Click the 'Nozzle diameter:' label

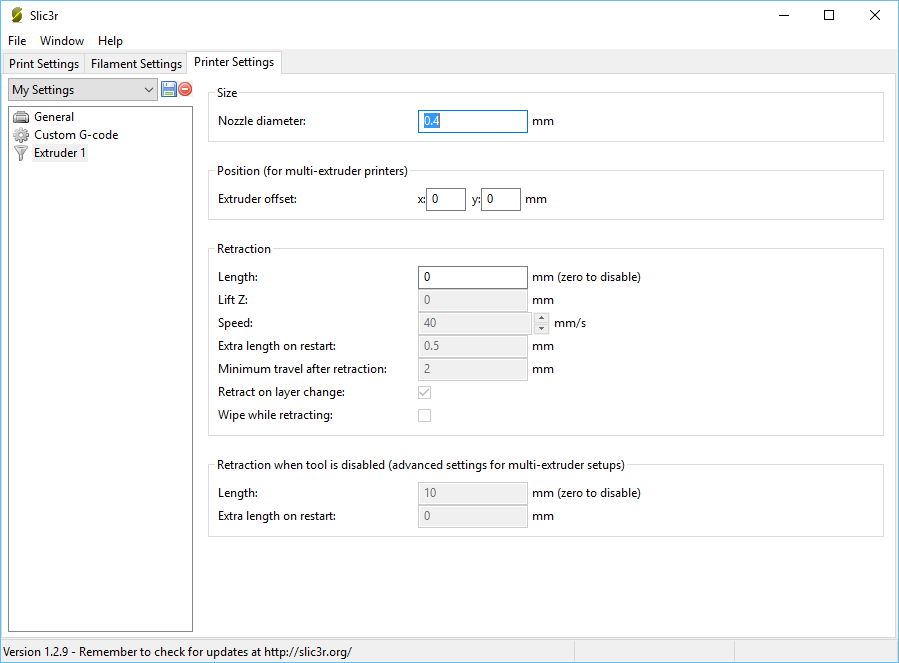[262, 121]
